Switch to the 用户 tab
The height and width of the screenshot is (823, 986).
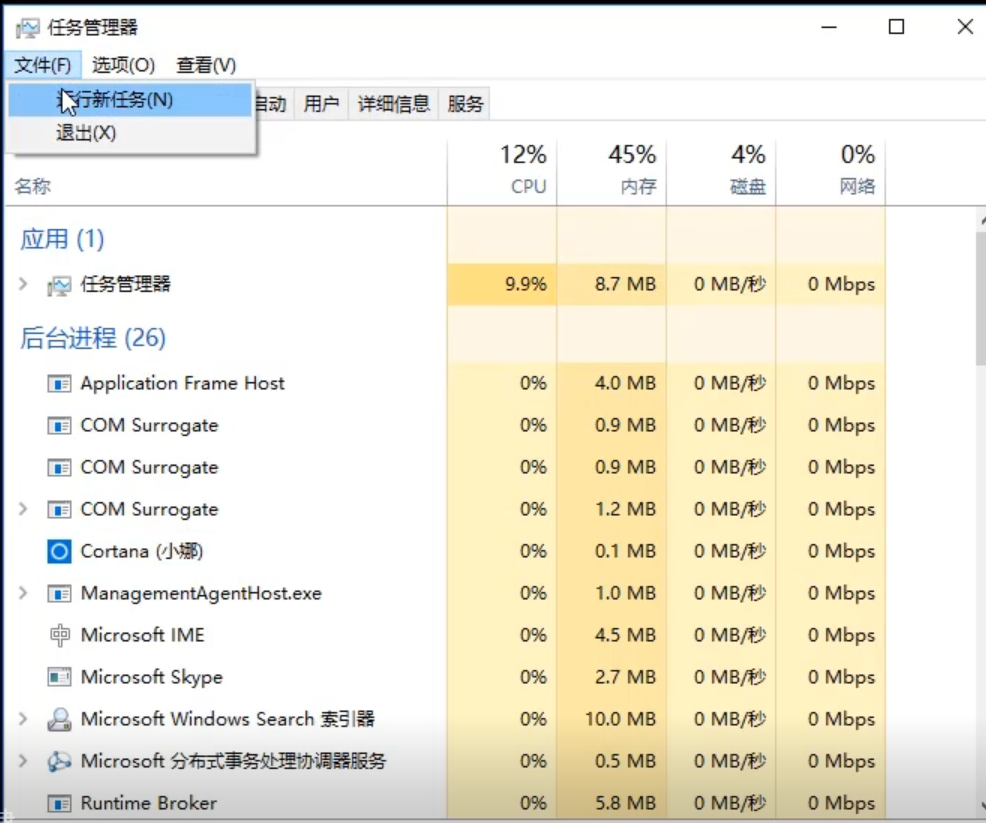point(321,103)
